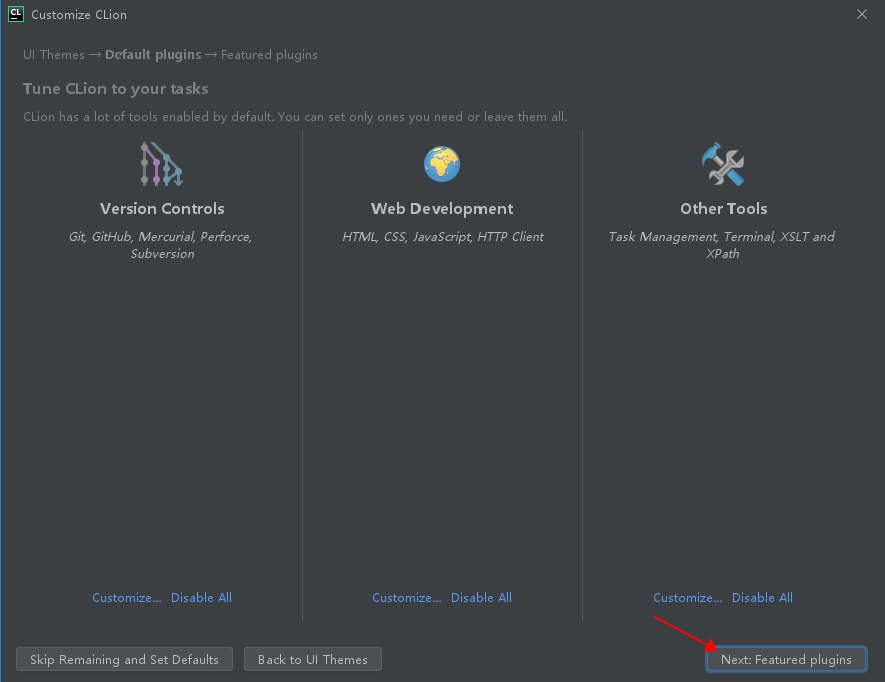Screen dimensions: 885x682
Task: Disable all Version Controls plugins
Action: click(201, 597)
